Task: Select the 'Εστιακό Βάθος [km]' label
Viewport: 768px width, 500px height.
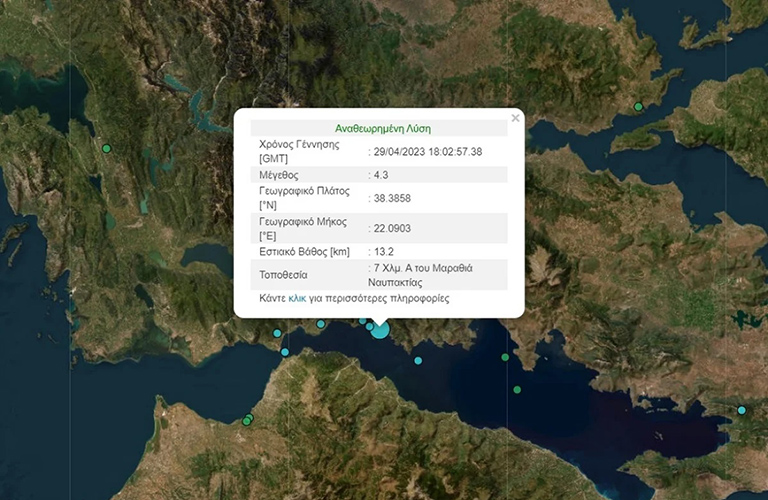Action: tap(304, 252)
